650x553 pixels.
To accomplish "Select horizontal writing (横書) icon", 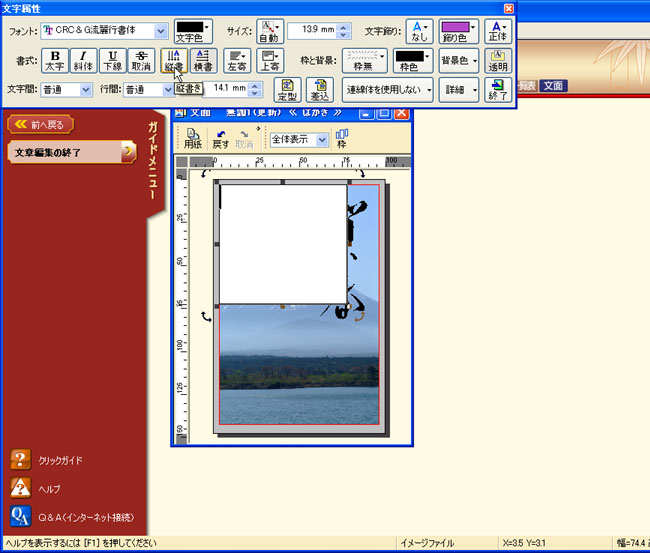I will point(203,59).
